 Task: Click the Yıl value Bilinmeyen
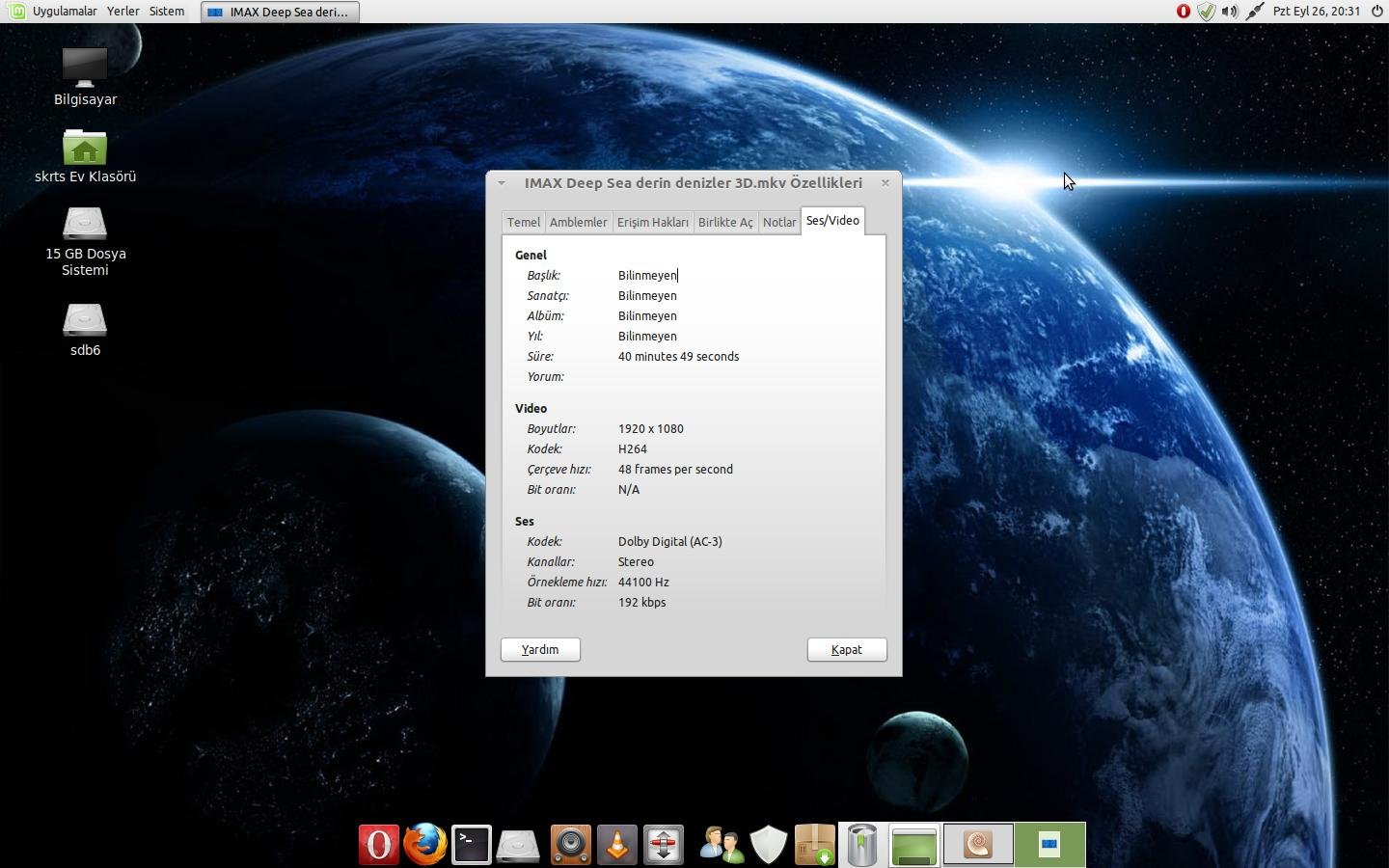point(647,336)
